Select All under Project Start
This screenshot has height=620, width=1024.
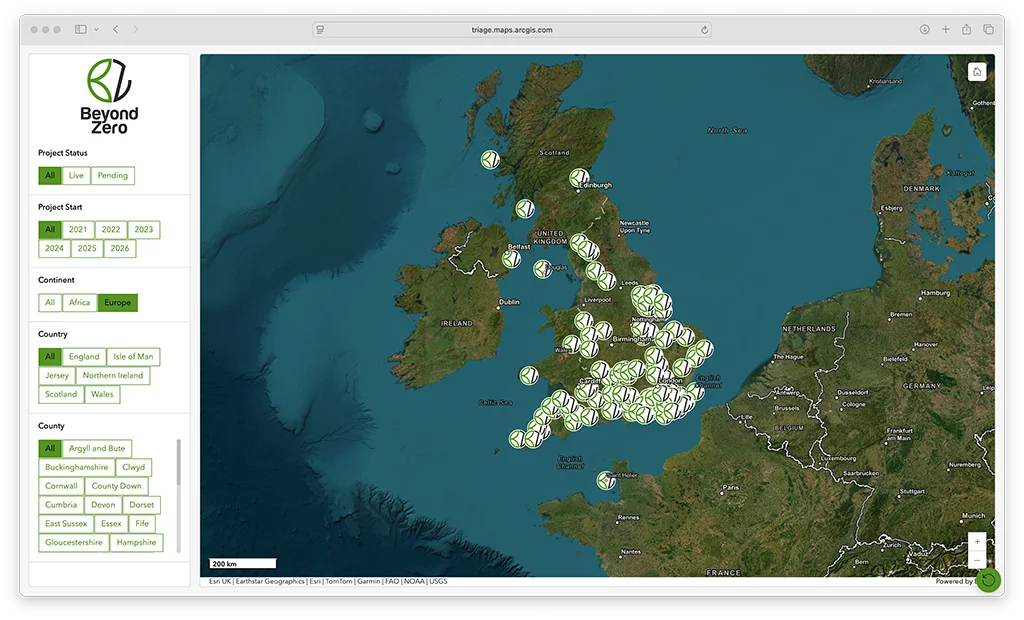[50, 229]
